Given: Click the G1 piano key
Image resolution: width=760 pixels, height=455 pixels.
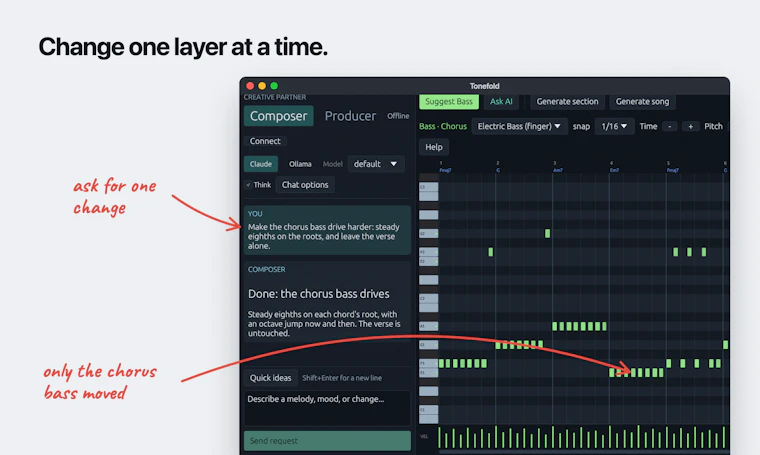Looking at the screenshot, I should click(x=428, y=345).
